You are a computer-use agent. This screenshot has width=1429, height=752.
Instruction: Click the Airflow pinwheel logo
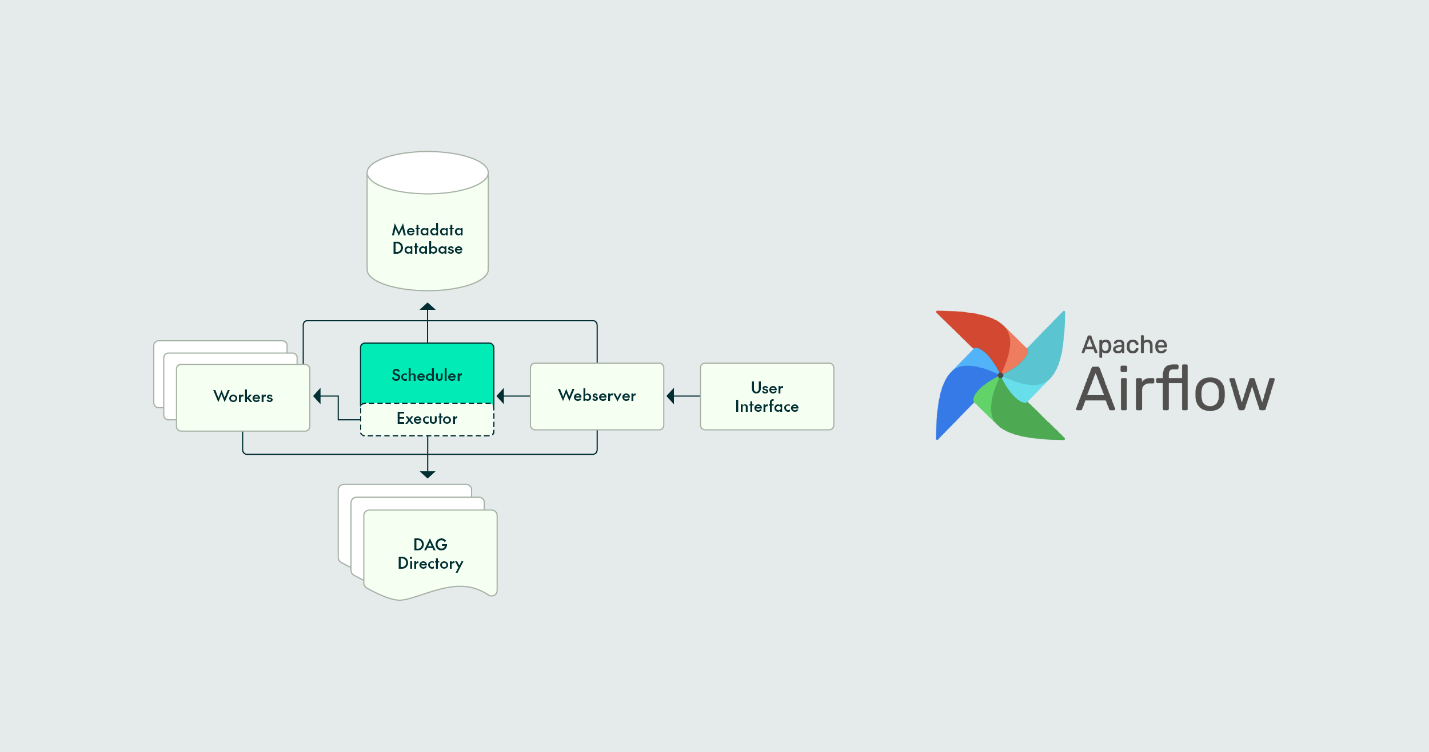click(x=1000, y=375)
